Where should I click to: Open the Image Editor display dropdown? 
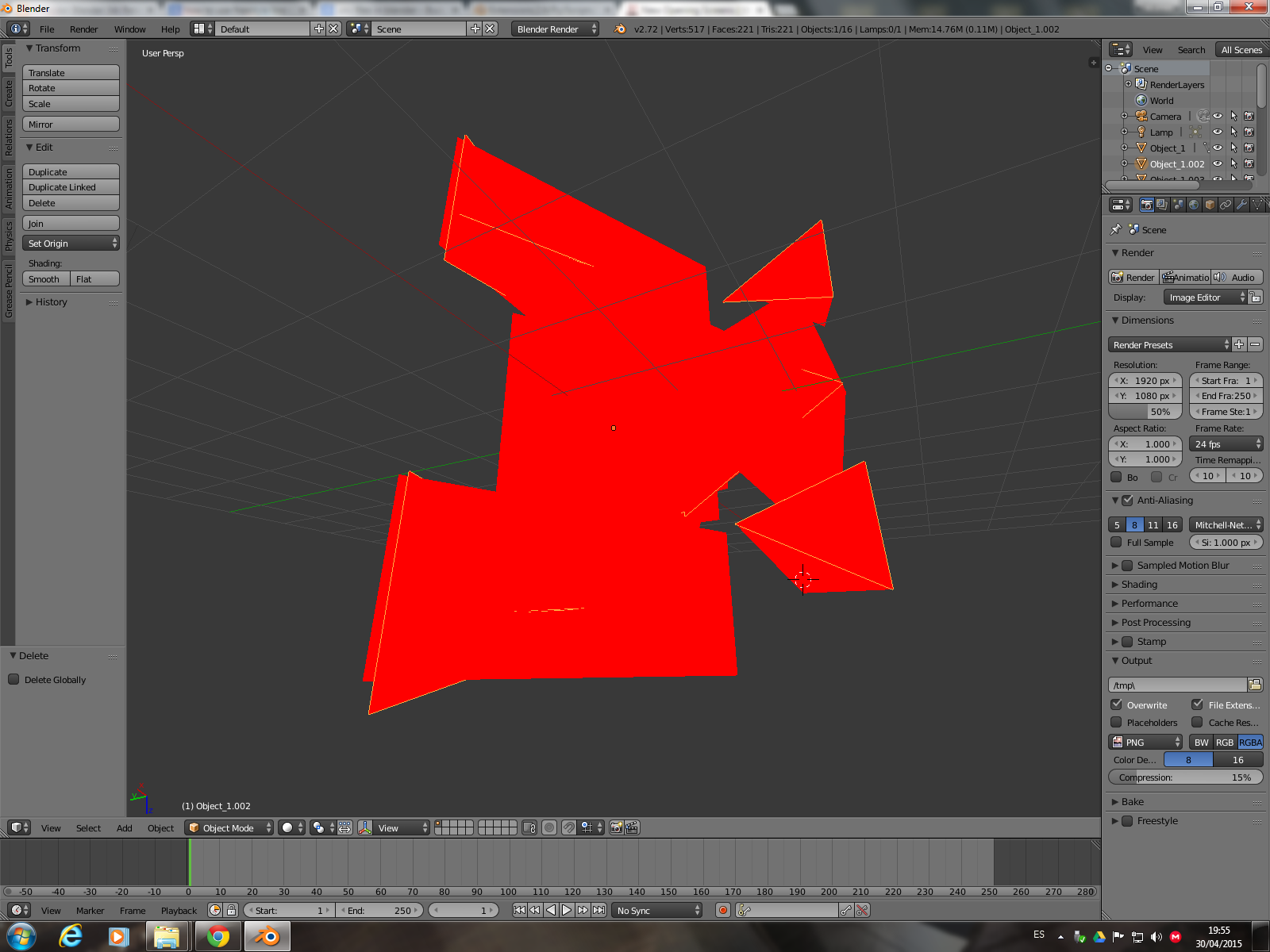(x=1206, y=297)
